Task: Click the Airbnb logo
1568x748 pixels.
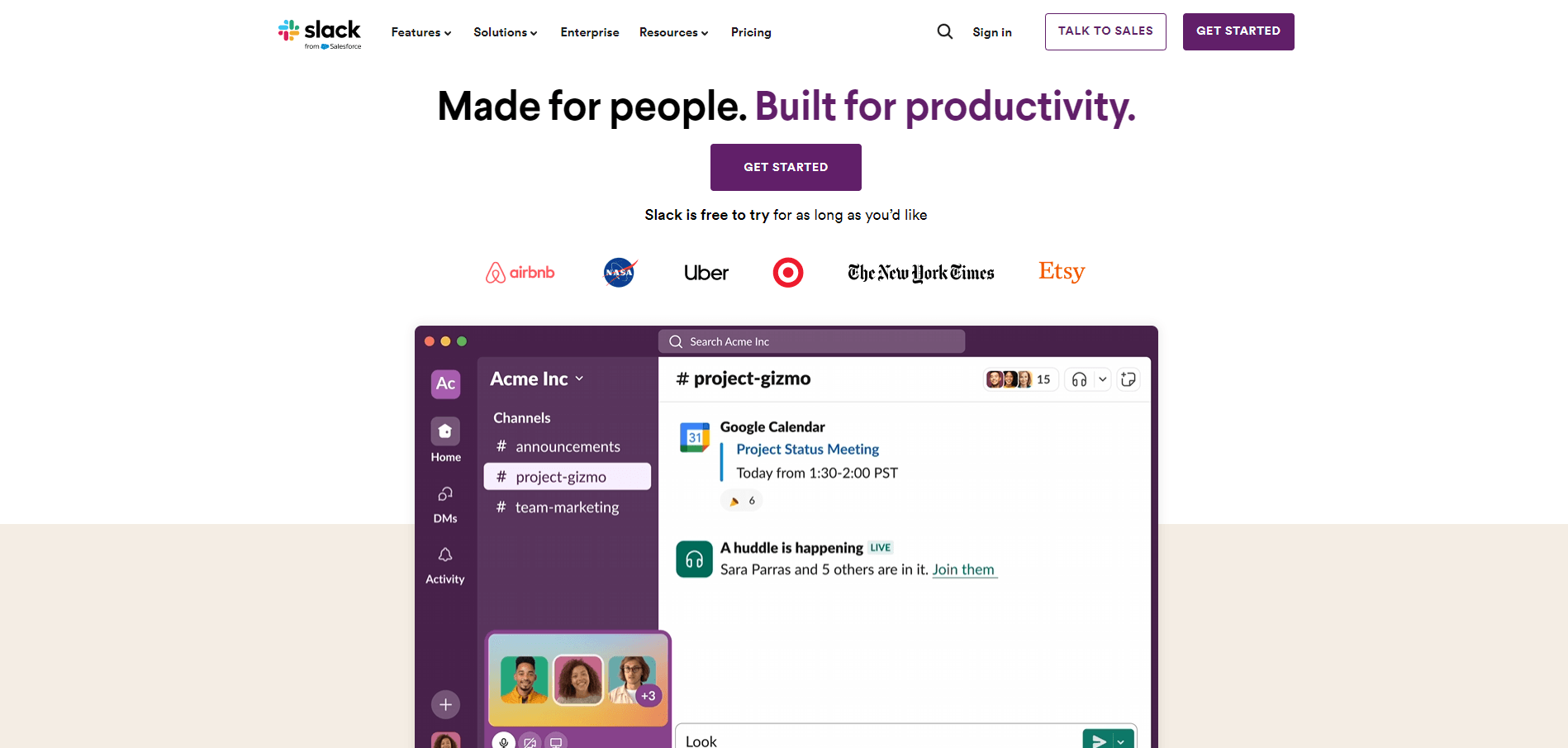Action: pyautogui.click(x=520, y=272)
